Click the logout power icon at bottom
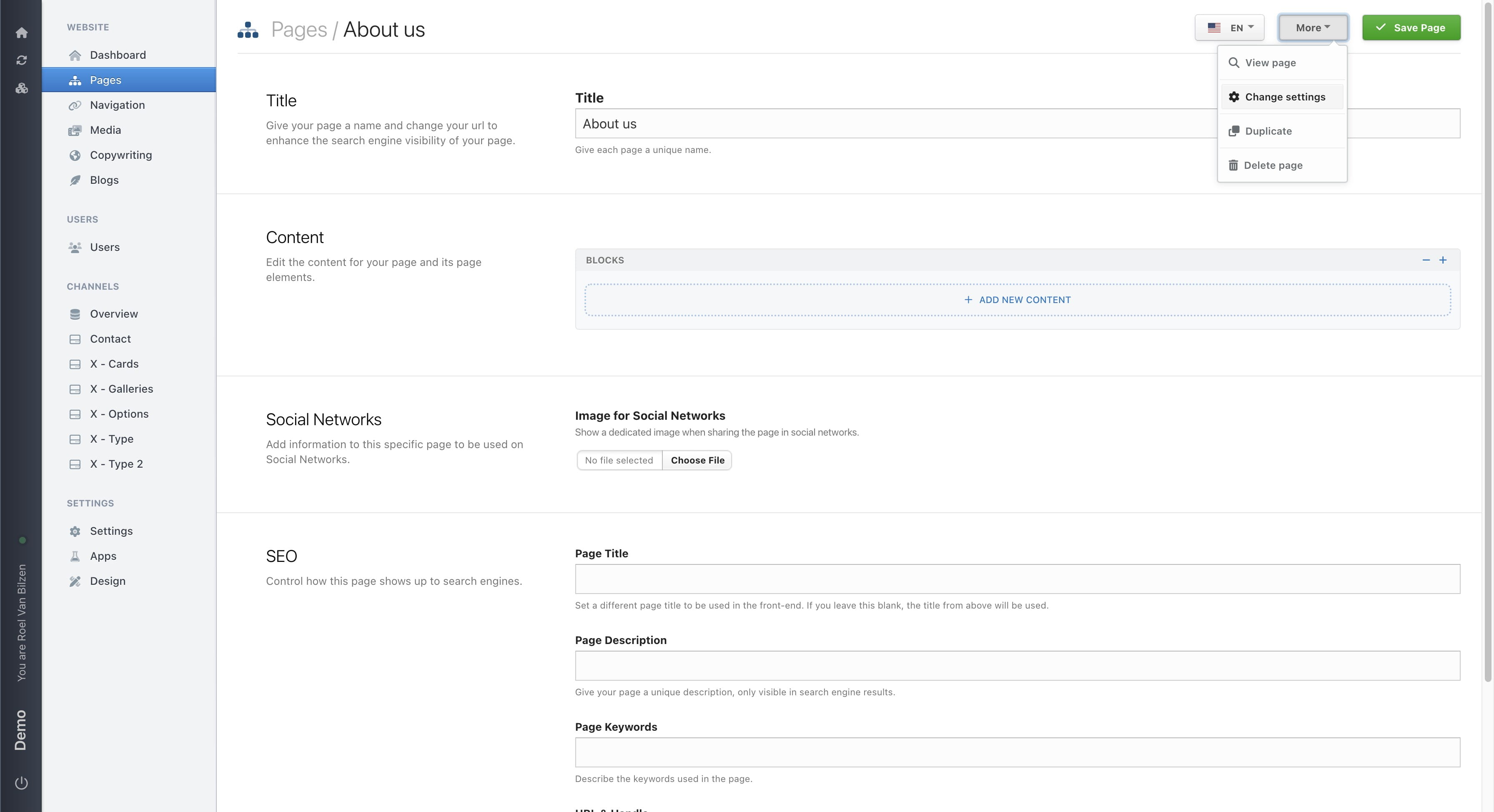The width and height of the screenshot is (1494, 812). [x=21, y=782]
